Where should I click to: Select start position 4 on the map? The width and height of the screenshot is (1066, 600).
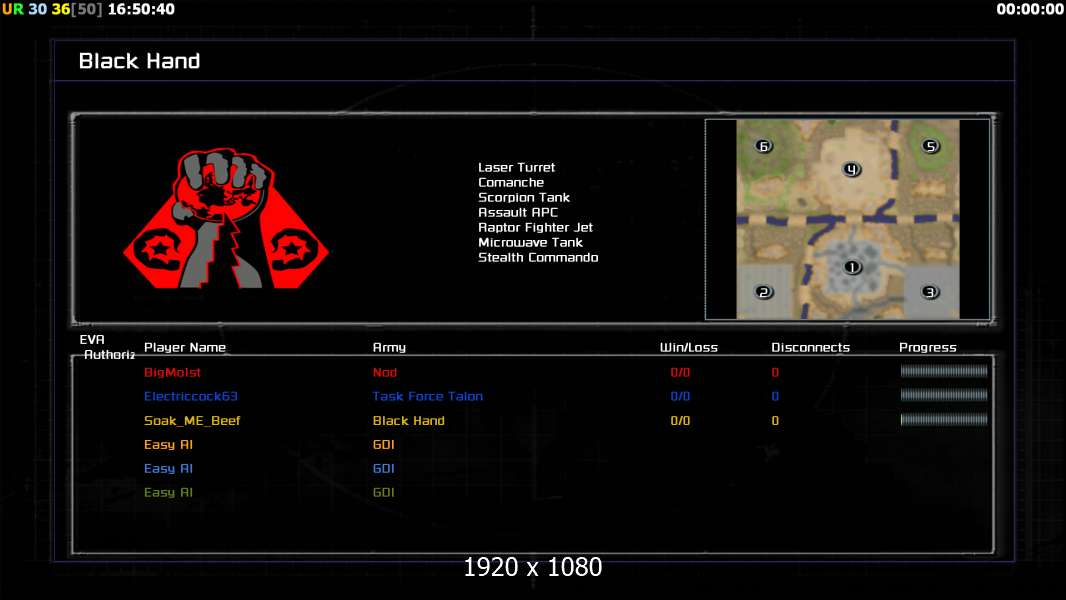point(851,169)
